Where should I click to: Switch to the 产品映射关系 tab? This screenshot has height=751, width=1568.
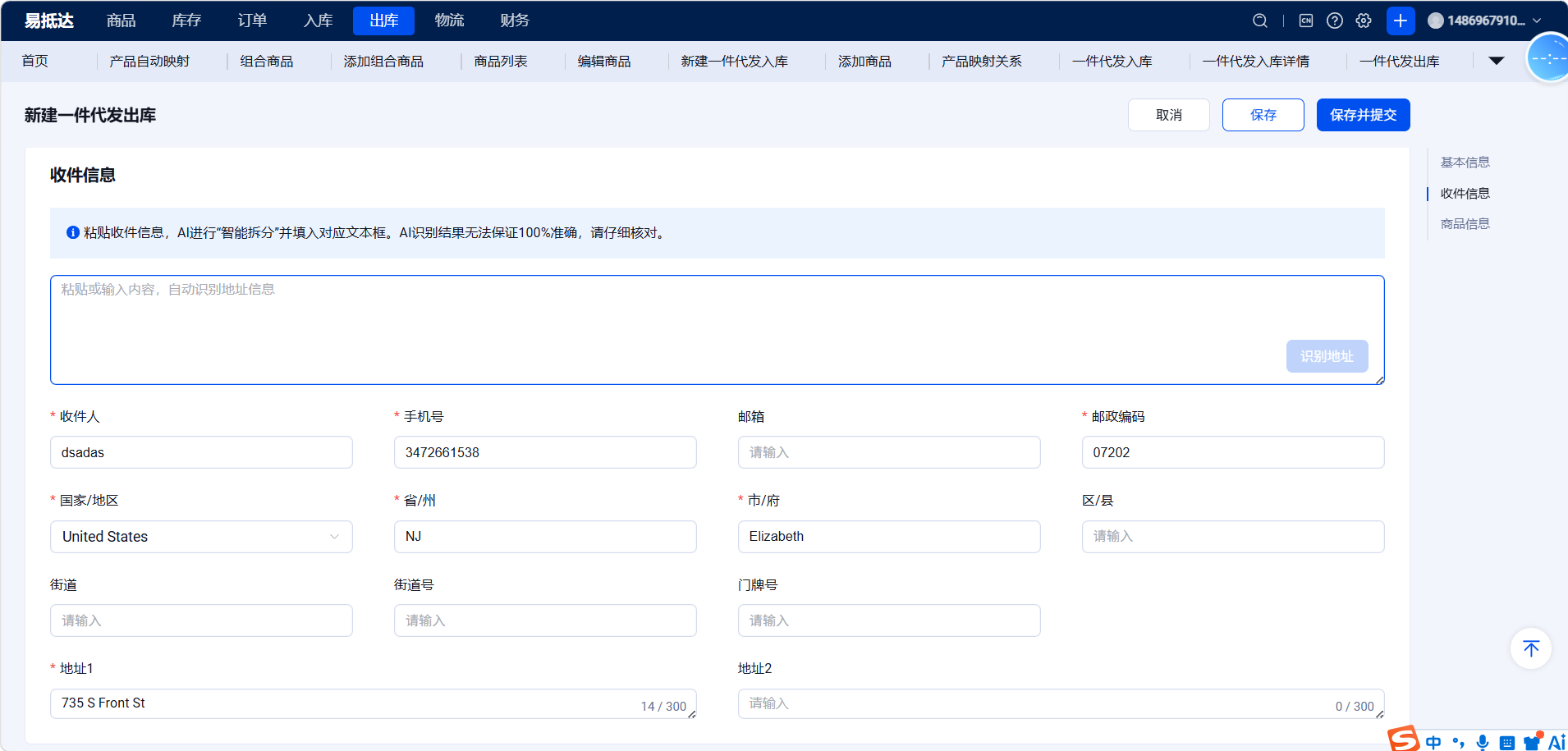[982, 61]
